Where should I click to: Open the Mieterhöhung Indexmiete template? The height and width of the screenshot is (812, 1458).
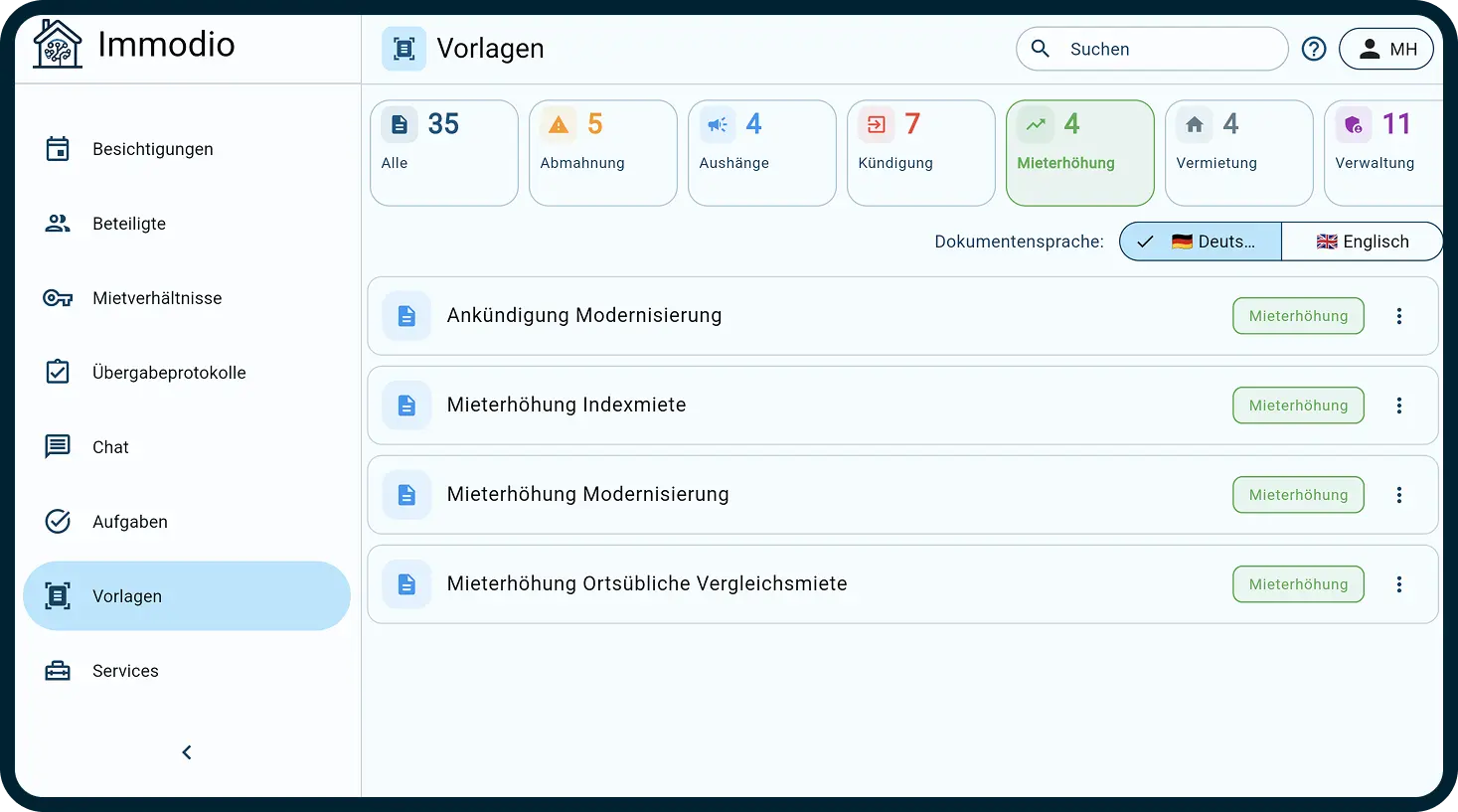coord(902,406)
